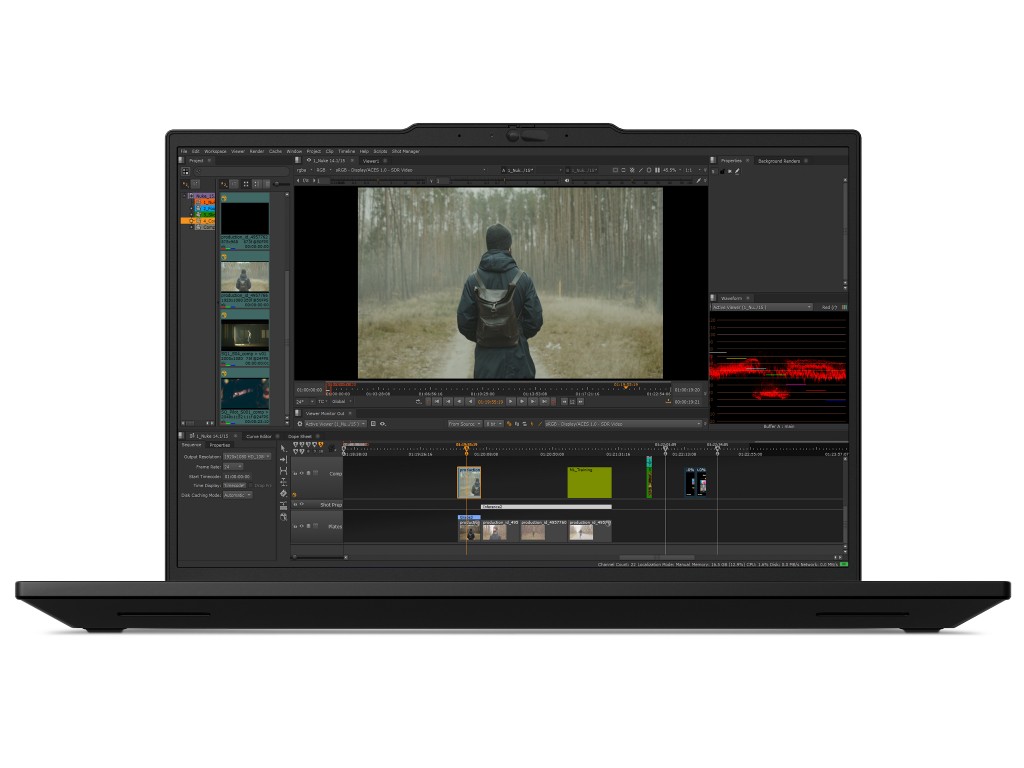The height and width of the screenshot is (768, 1024).
Task: Open the Shot Manager menu
Action: [x=406, y=151]
